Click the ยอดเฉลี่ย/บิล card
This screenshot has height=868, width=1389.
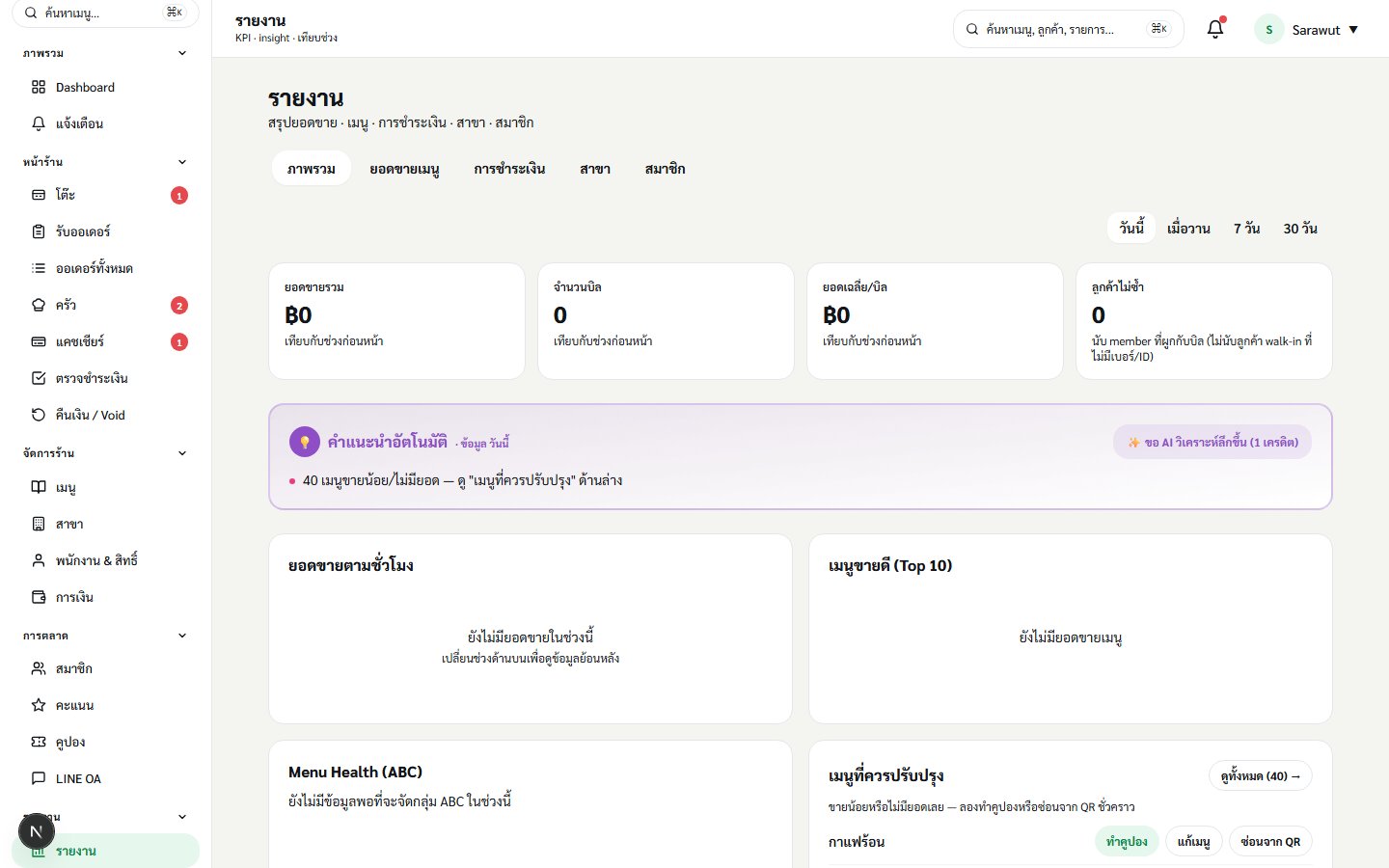coord(935,321)
